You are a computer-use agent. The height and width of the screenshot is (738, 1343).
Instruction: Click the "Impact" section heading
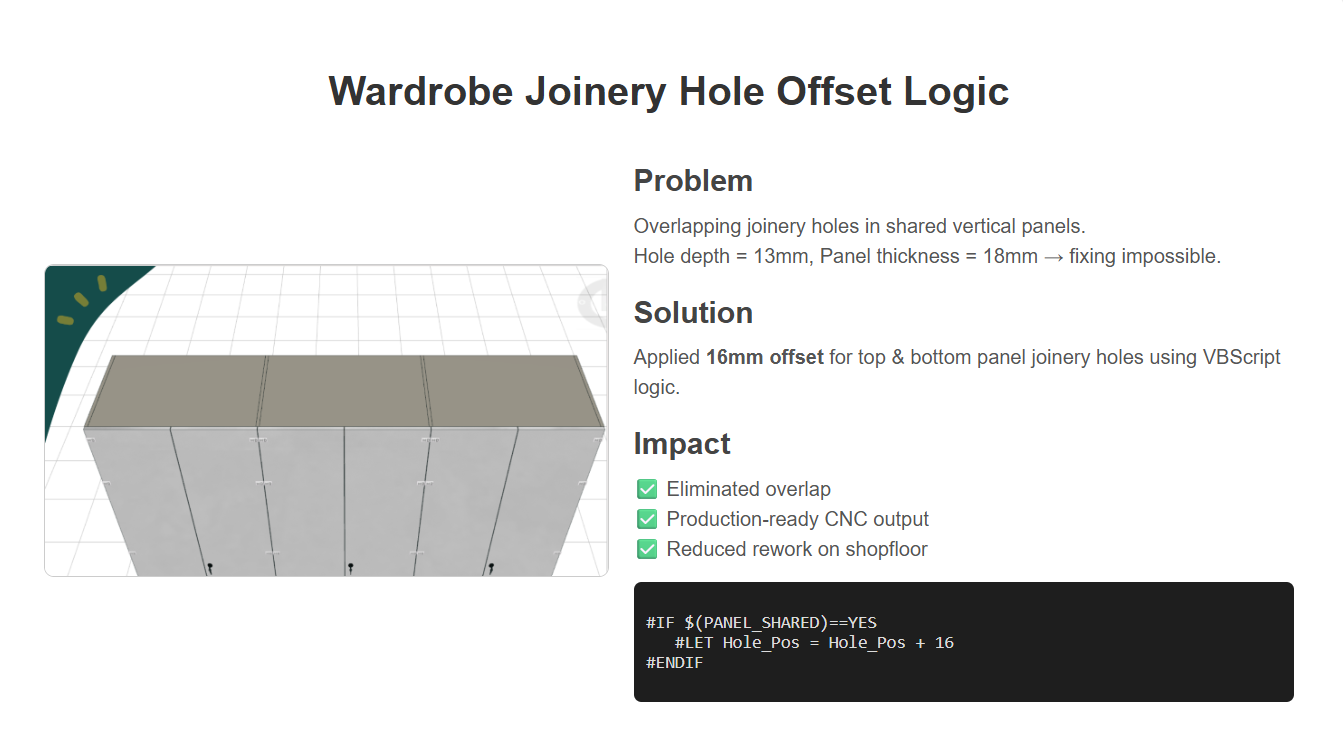682,444
